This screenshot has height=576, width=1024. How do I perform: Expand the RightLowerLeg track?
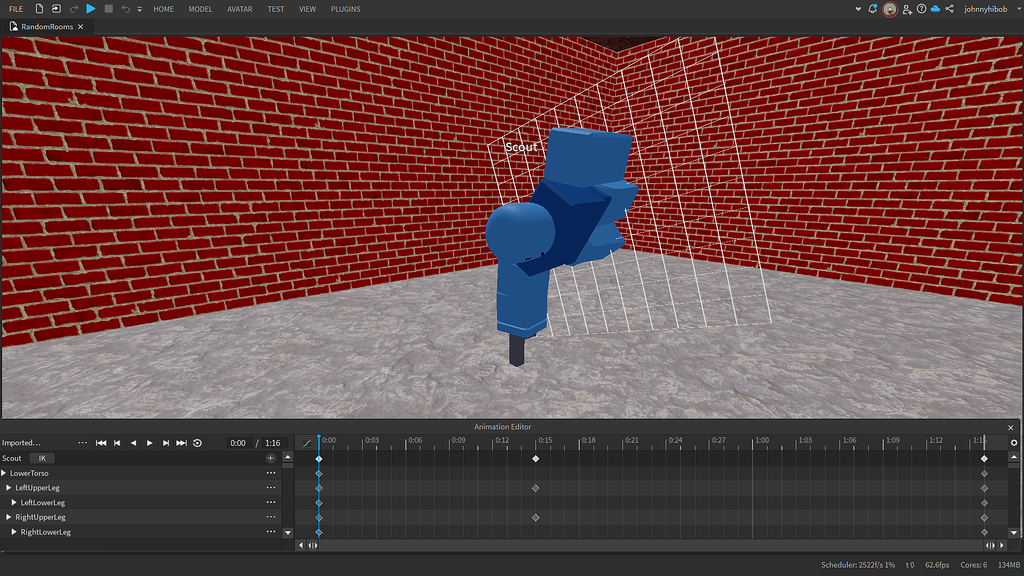point(14,532)
